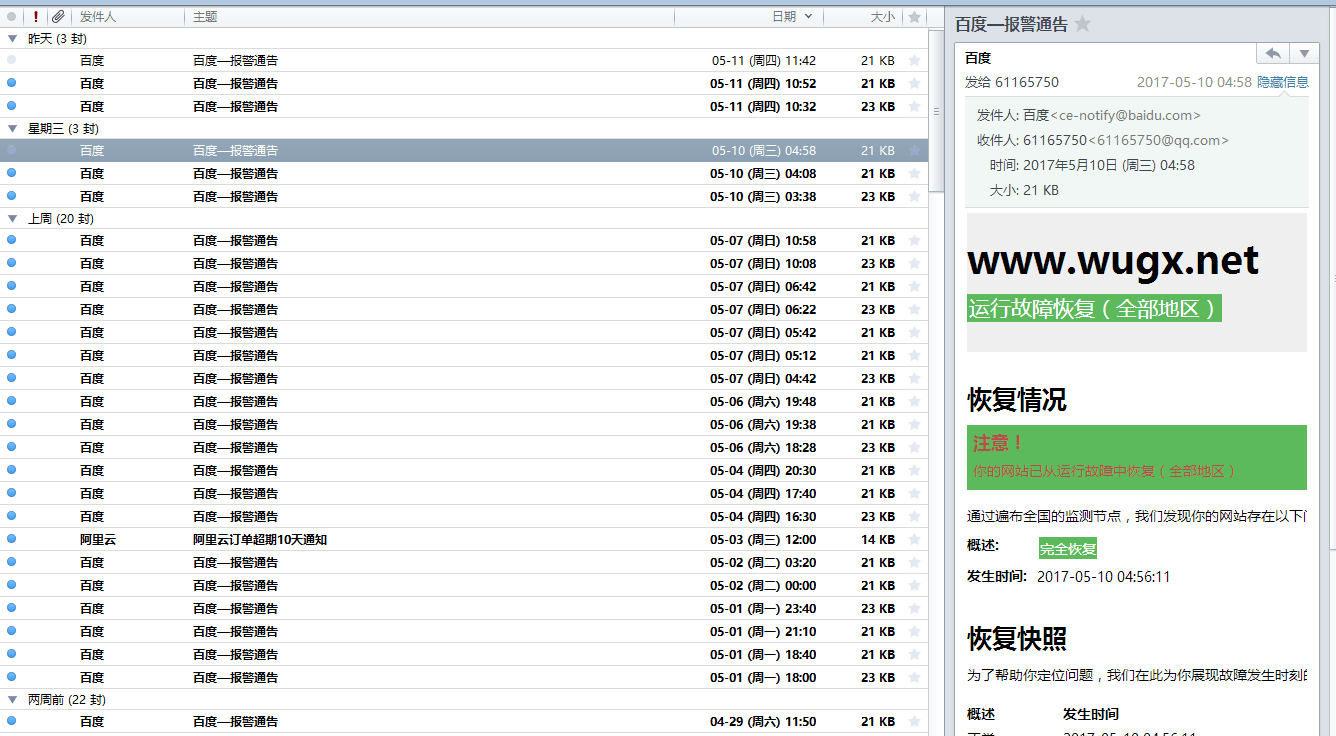Star the 05-07 10:58 email
Image resolution: width=1336 pixels, height=736 pixels.
(914, 240)
